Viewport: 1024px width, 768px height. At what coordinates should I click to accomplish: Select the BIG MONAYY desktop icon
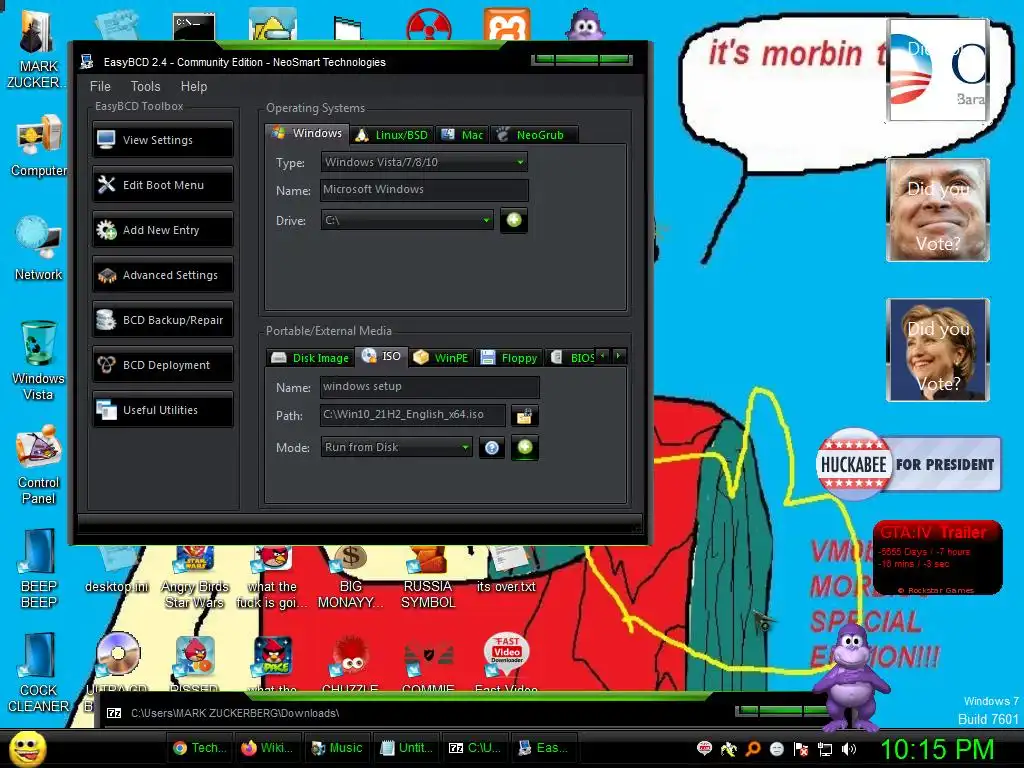[x=351, y=578]
